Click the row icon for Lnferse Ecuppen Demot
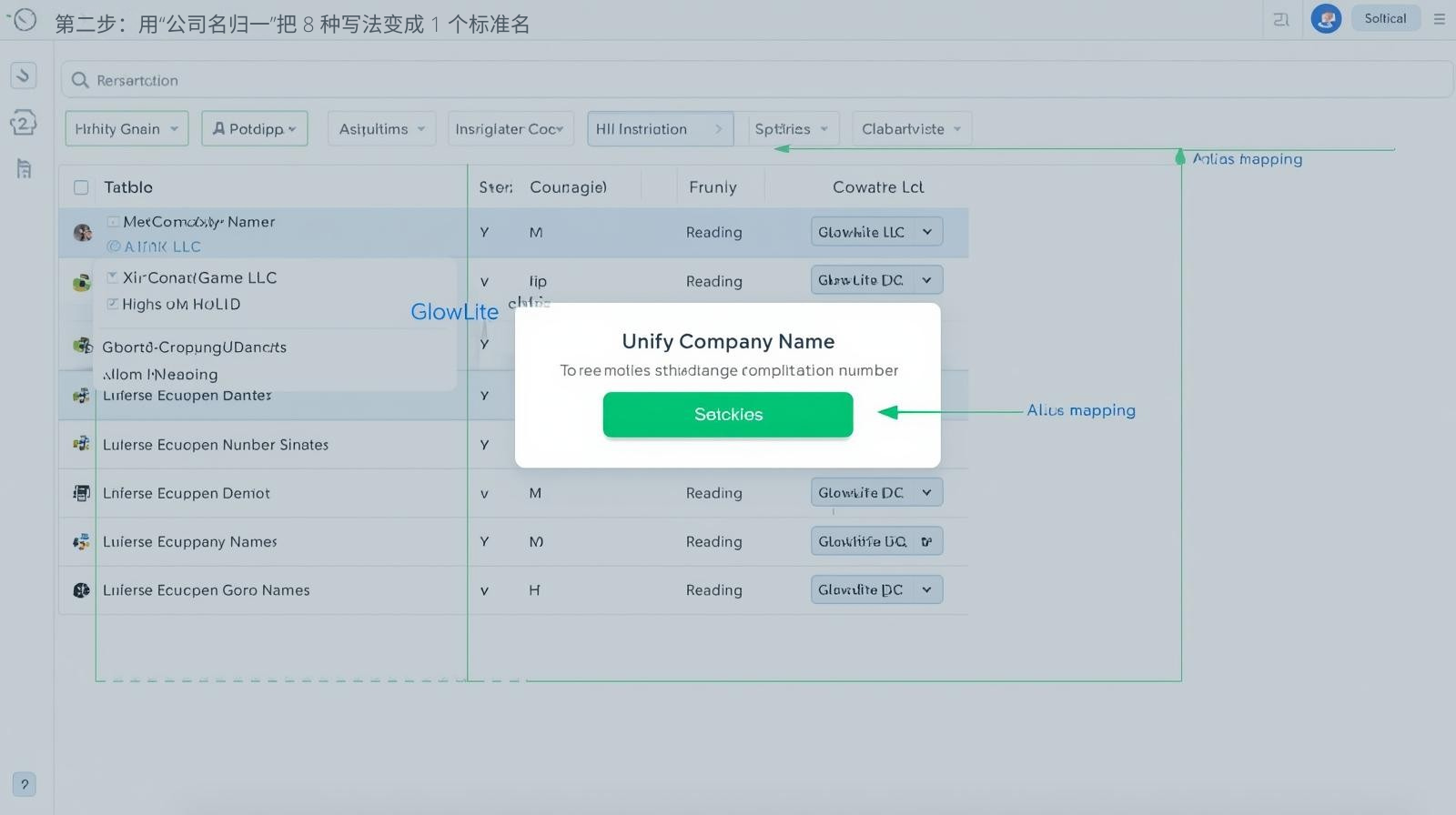 click(81, 493)
